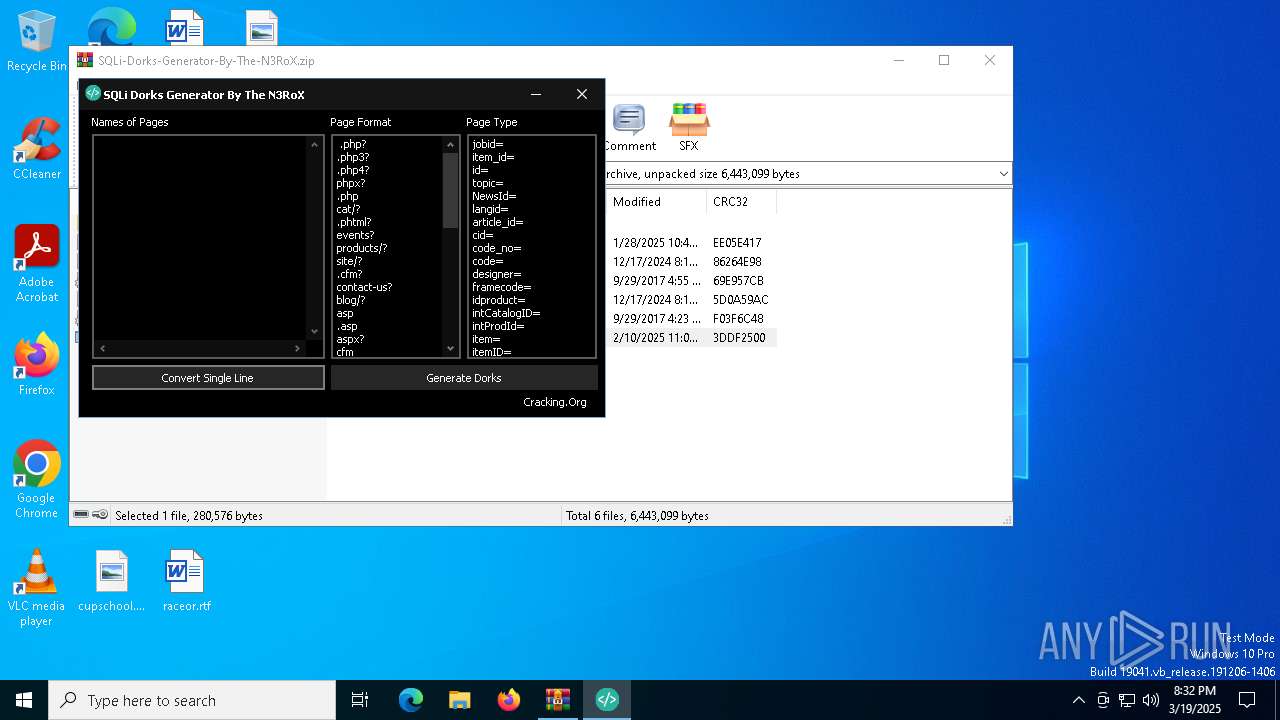Select the langid= page type entry
The image size is (1280, 720).
coord(491,209)
